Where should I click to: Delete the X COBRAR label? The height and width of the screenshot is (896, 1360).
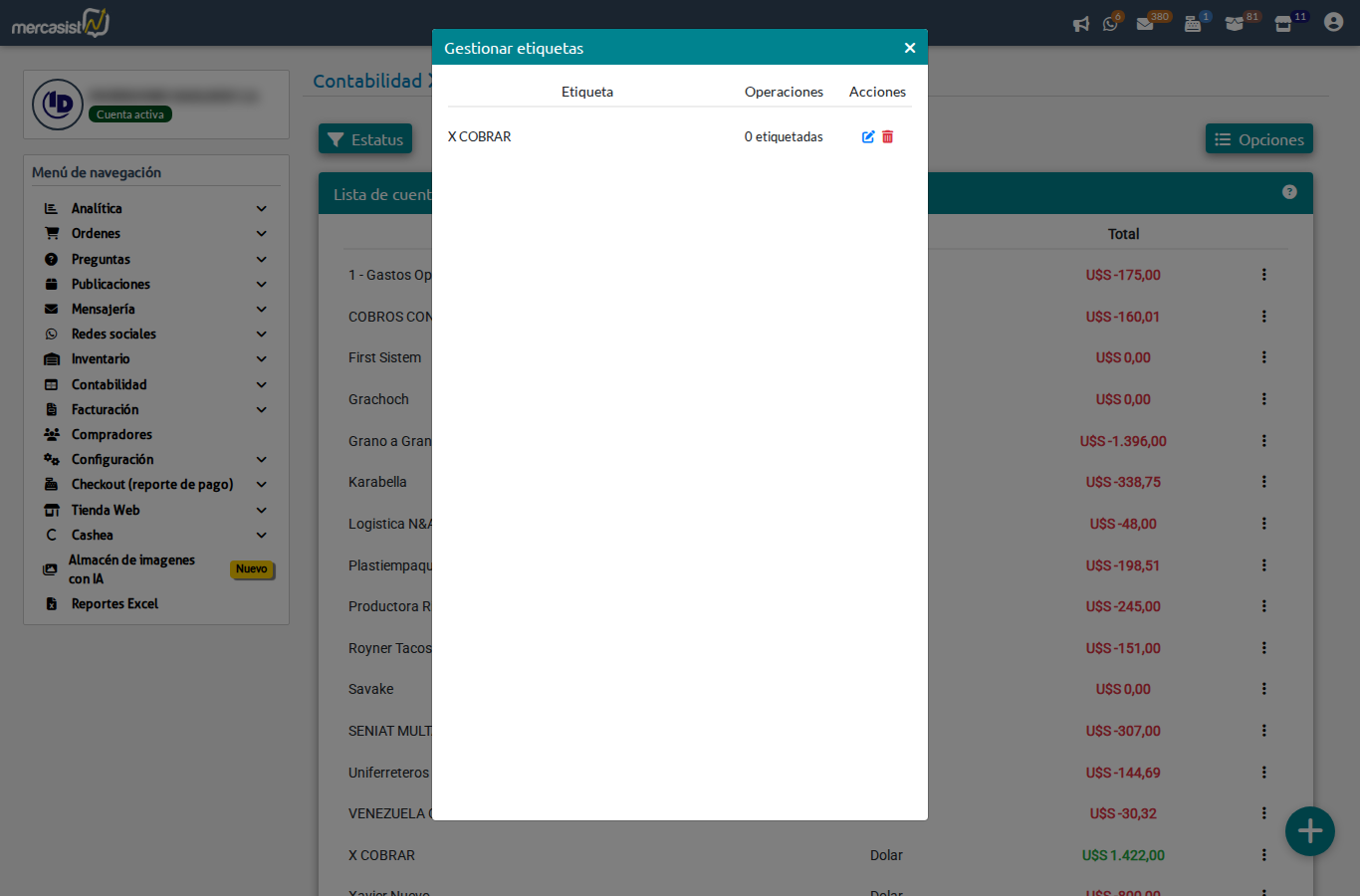point(888,137)
